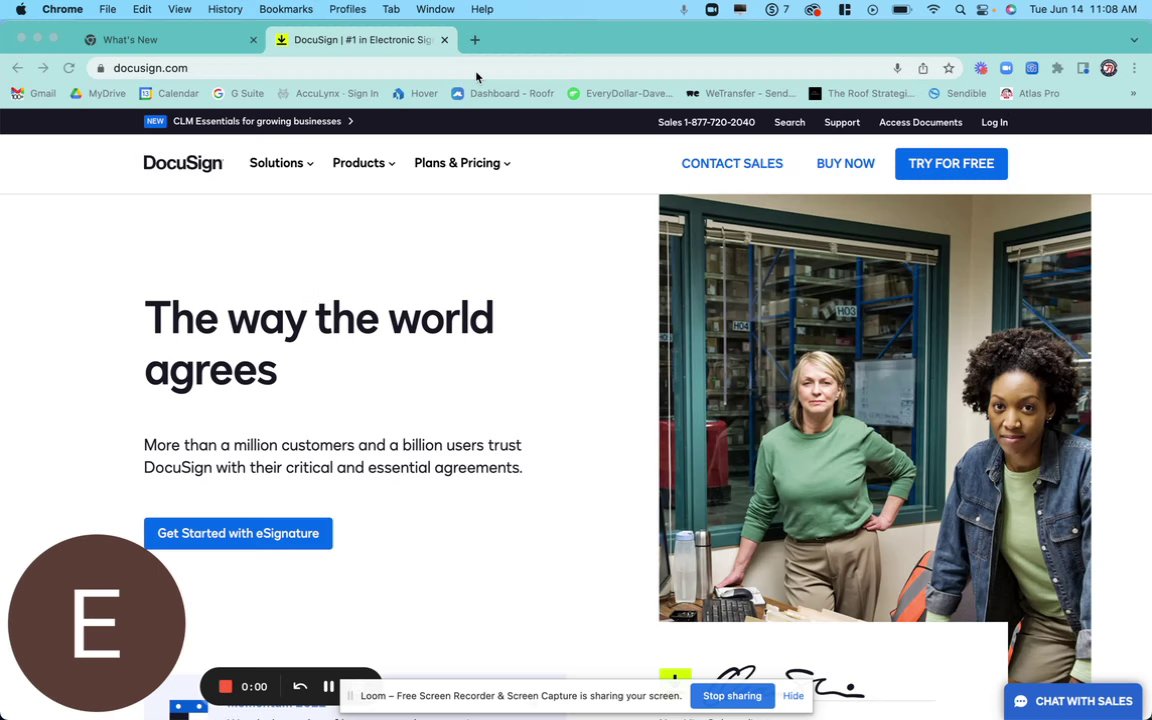Restart the Loom recording with the undo arrow
Screen dimensions: 1152x720
tap(300, 686)
